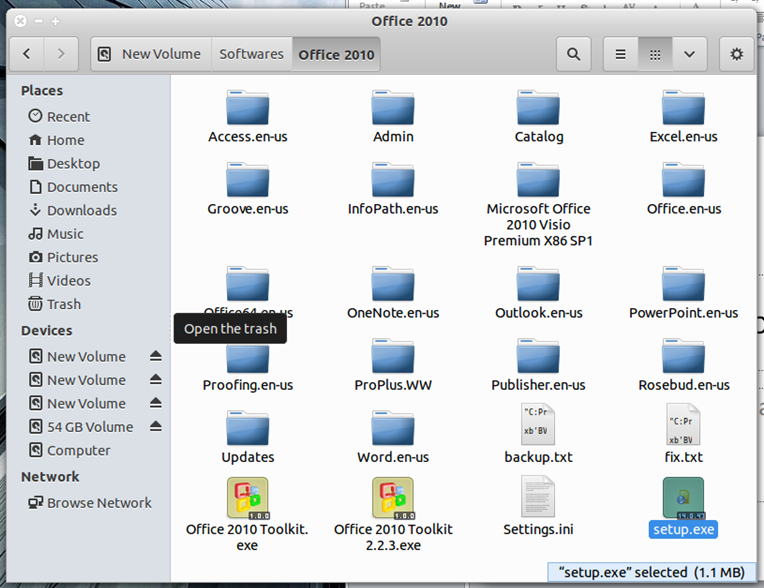Click the Catalog folder name label
Viewport: 764px width, 588px height.
pos(539,137)
